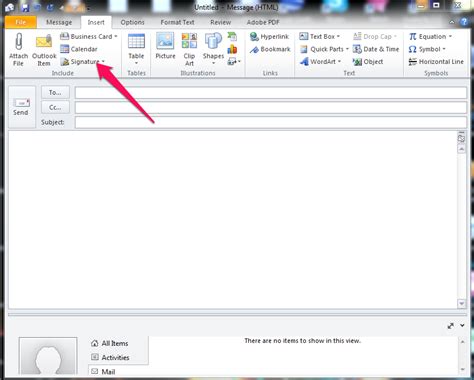The image size is (474, 380).
Task: Open the WordArt gallery
Action: tap(320, 62)
